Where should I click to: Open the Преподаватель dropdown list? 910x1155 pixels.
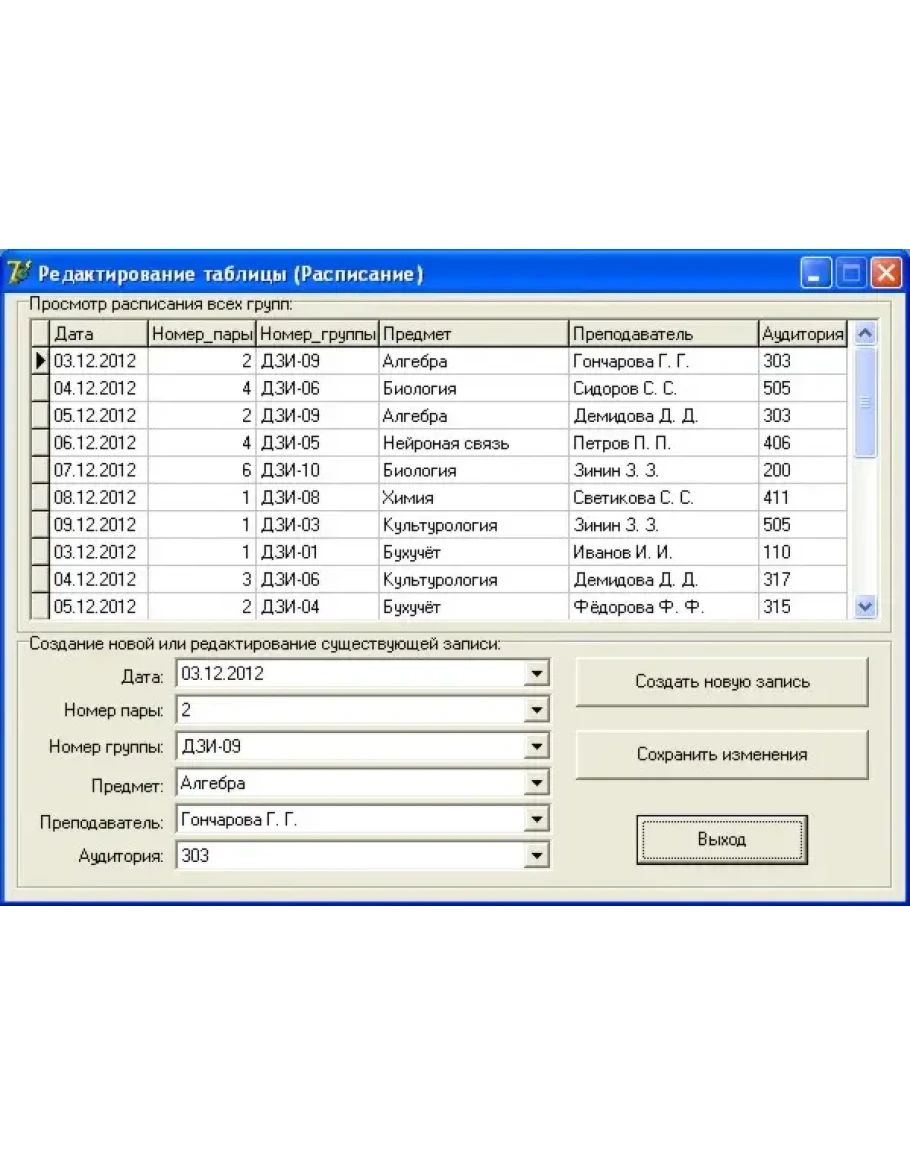538,820
